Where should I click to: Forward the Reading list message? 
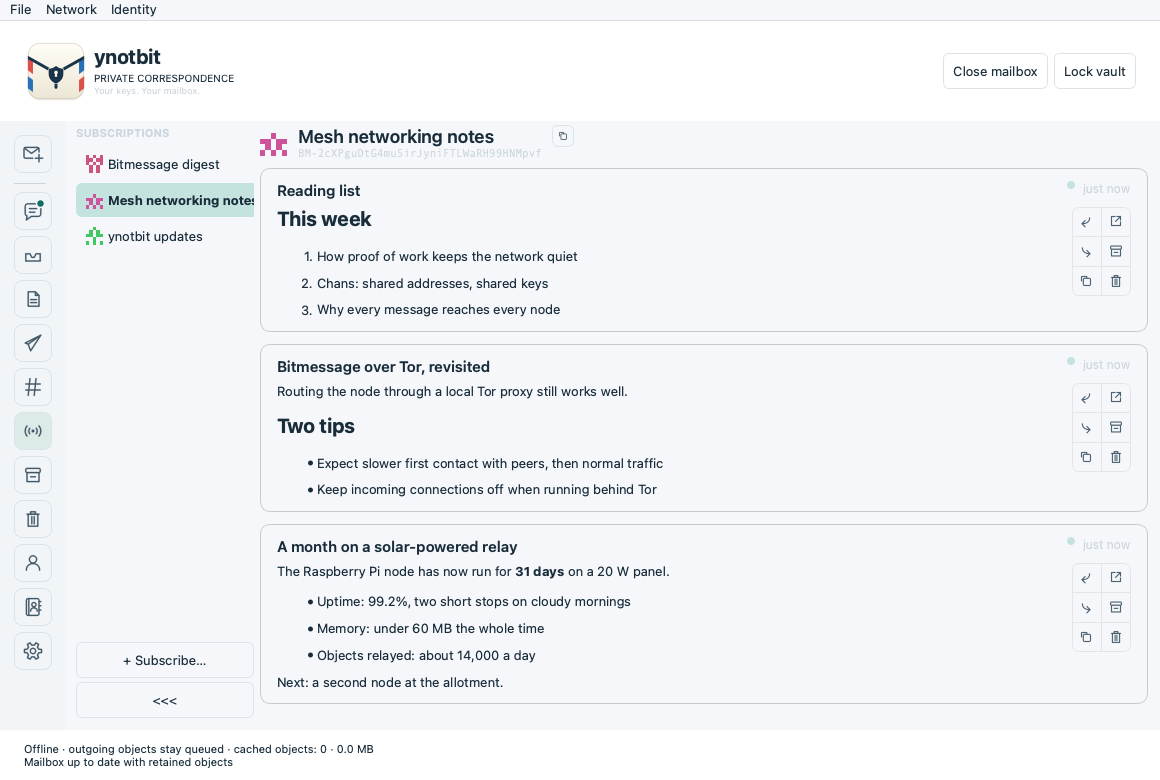tap(1086, 252)
